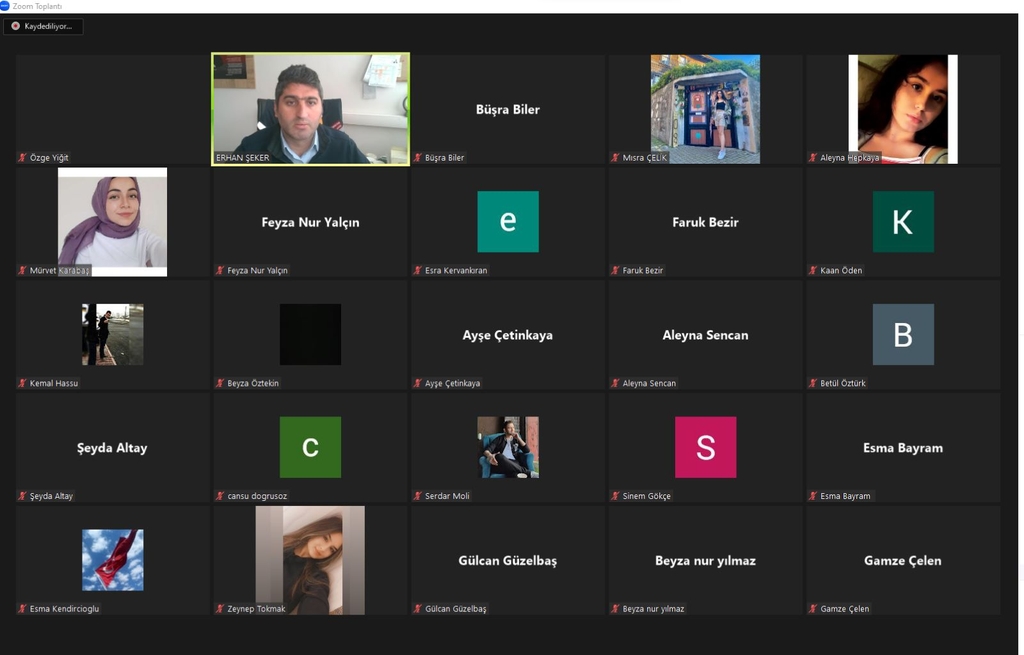Select the green "K" avatar of Kaan Öden

902,221
